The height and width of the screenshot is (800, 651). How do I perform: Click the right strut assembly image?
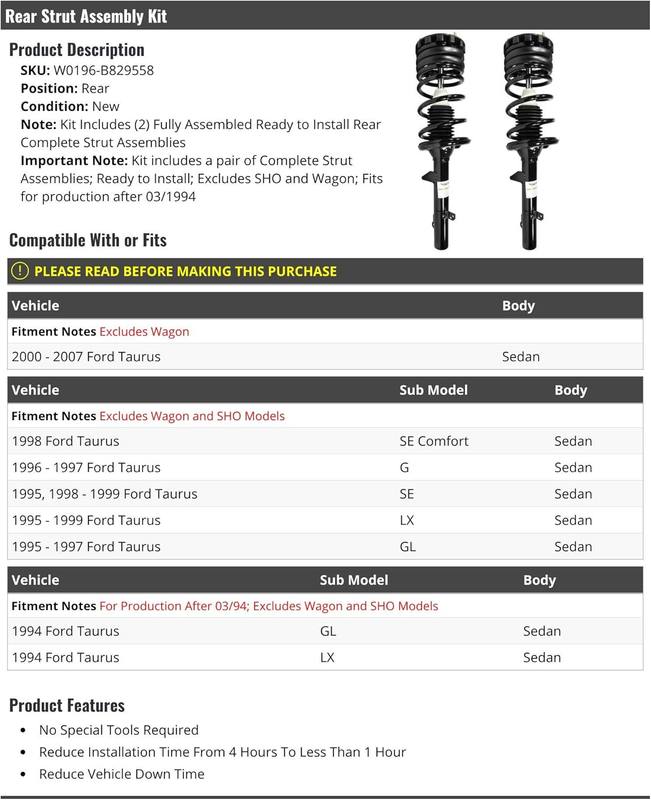click(x=531, y=142)
